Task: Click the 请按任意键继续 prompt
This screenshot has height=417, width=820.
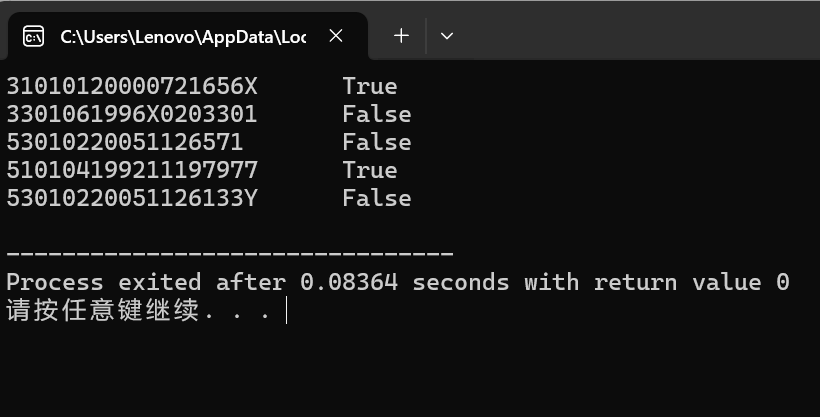Action: [x=103, y=310]
